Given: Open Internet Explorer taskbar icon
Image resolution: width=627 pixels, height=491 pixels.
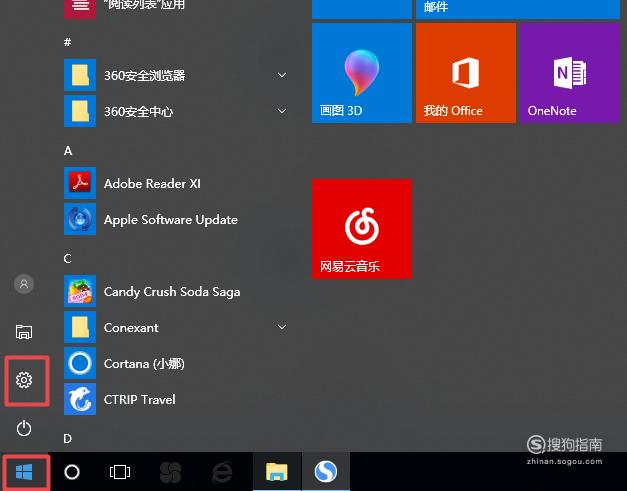Looking at the screenshot, I should [x=222, y=472].
